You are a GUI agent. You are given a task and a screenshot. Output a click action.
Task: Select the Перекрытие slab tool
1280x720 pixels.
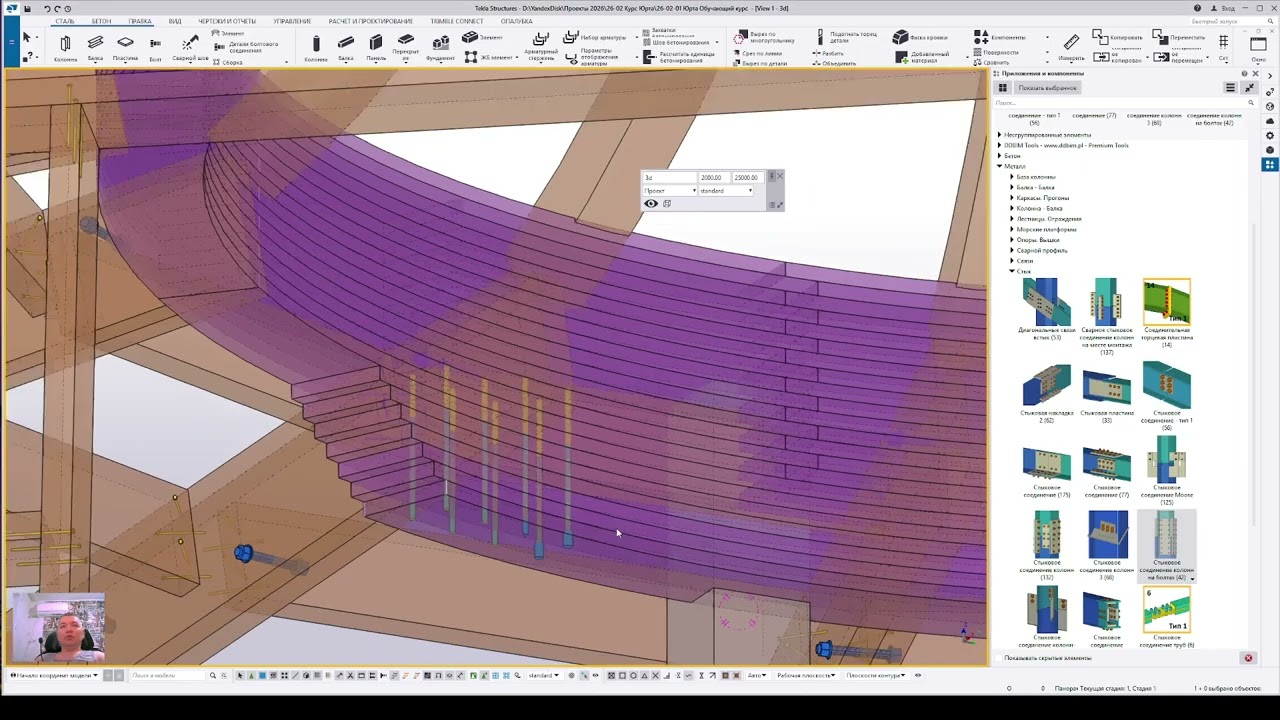405,47
